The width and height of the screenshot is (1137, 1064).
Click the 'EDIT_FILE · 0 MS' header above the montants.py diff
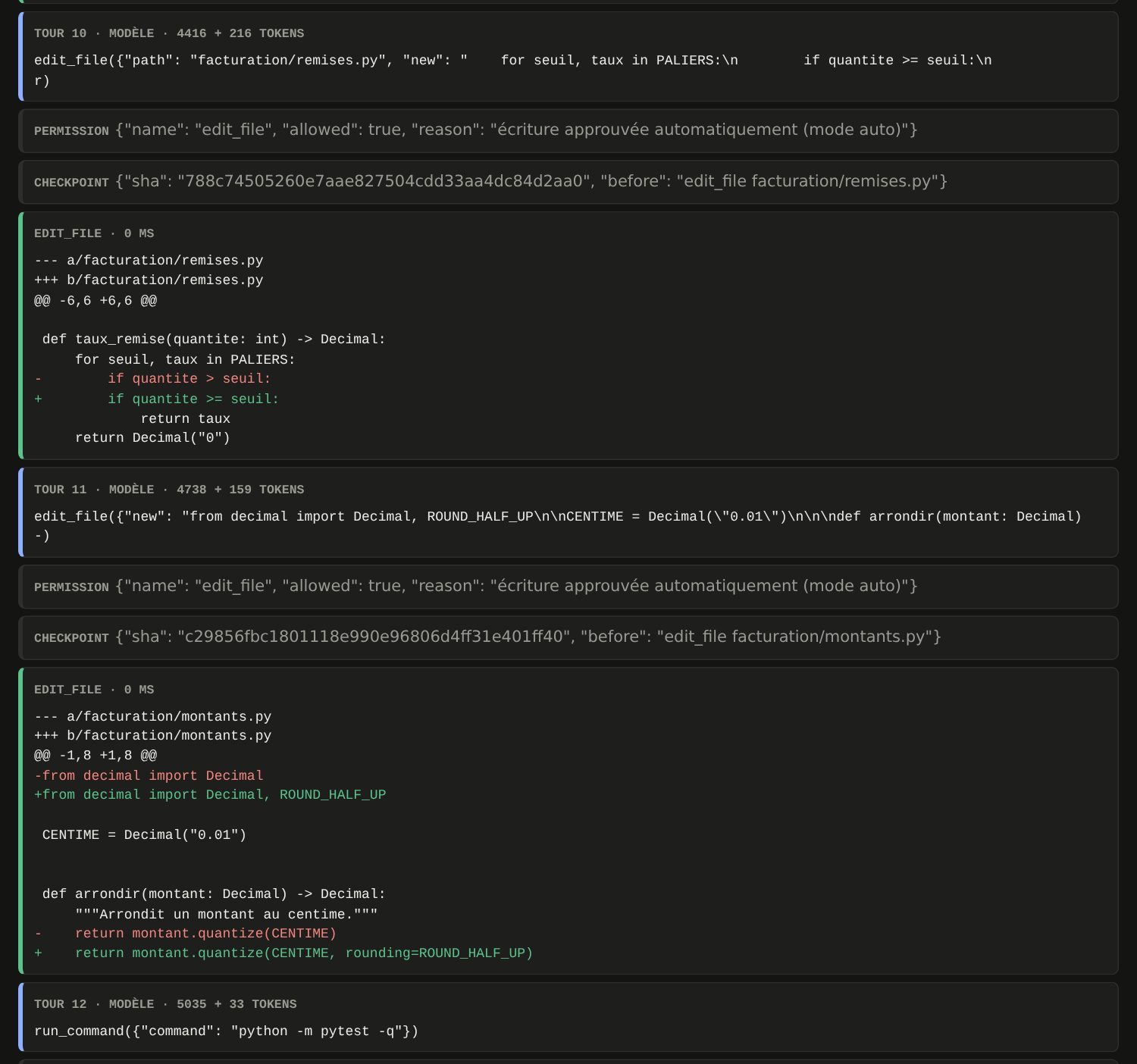click(x=94, y=690)
